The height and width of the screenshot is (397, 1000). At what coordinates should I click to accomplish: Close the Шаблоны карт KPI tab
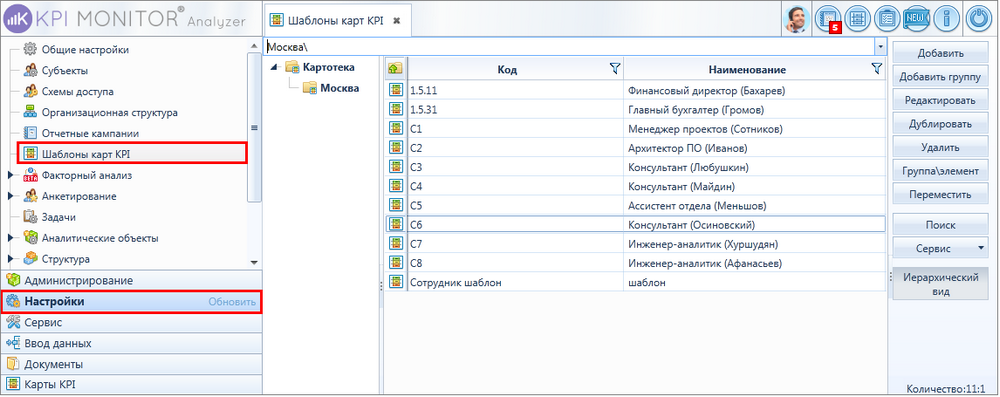point(396,20)
